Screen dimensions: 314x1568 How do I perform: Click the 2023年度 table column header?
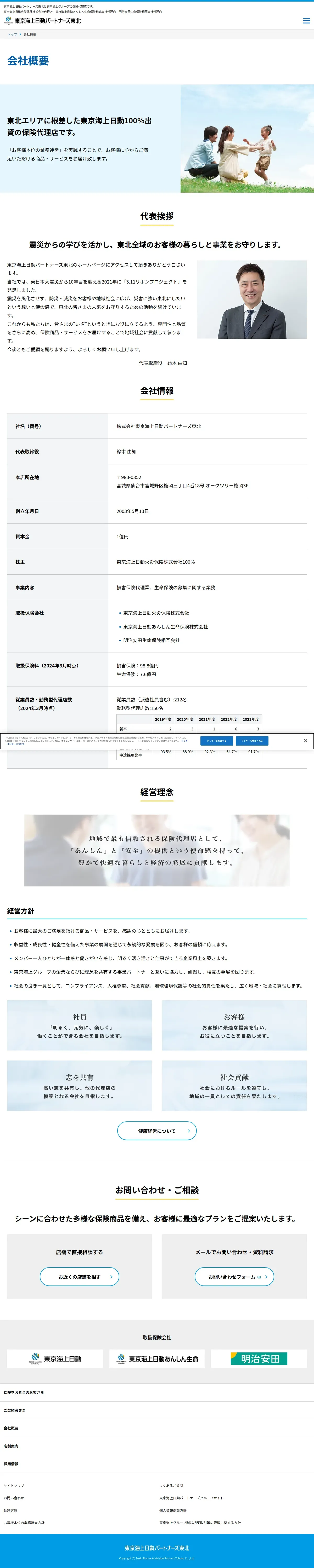[251, 719]
